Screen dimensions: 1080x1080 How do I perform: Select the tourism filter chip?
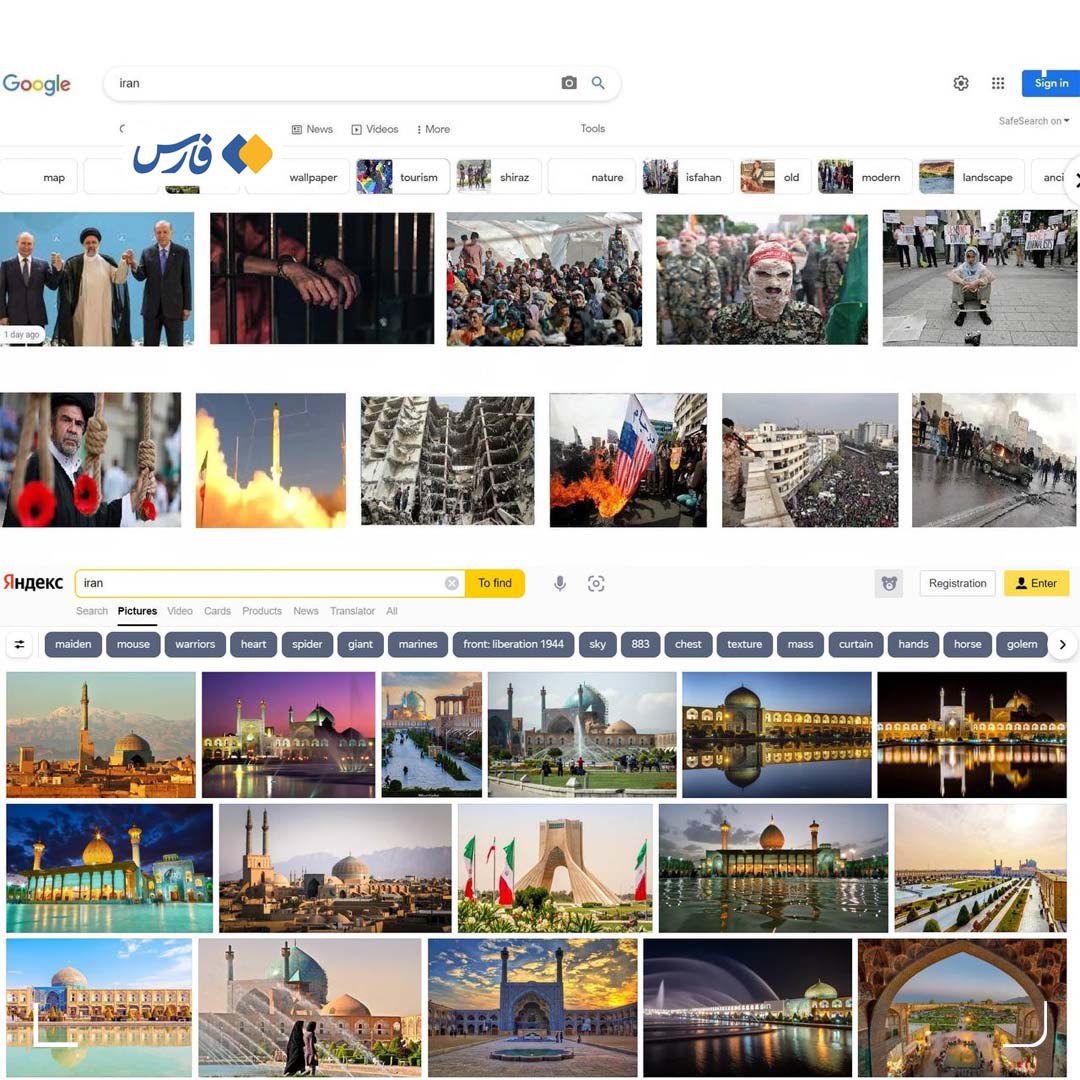tap(403, 177)
